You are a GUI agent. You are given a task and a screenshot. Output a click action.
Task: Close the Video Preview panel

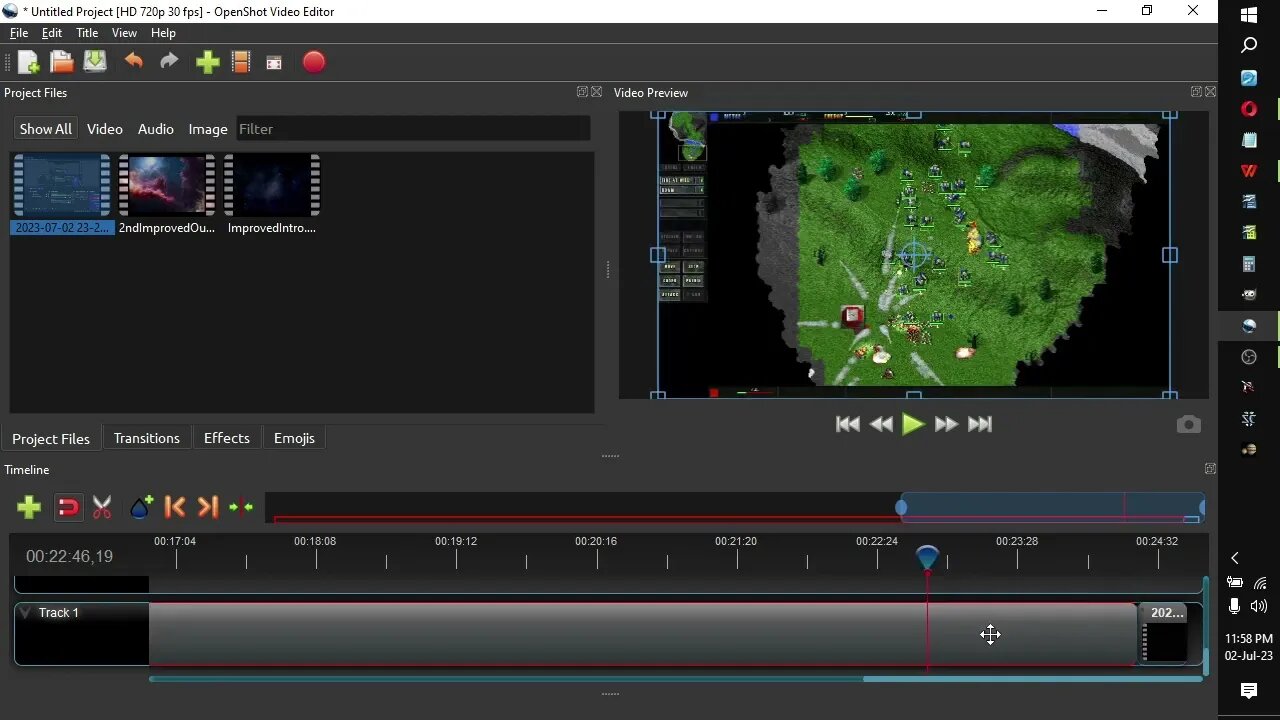pos(1211,92)
